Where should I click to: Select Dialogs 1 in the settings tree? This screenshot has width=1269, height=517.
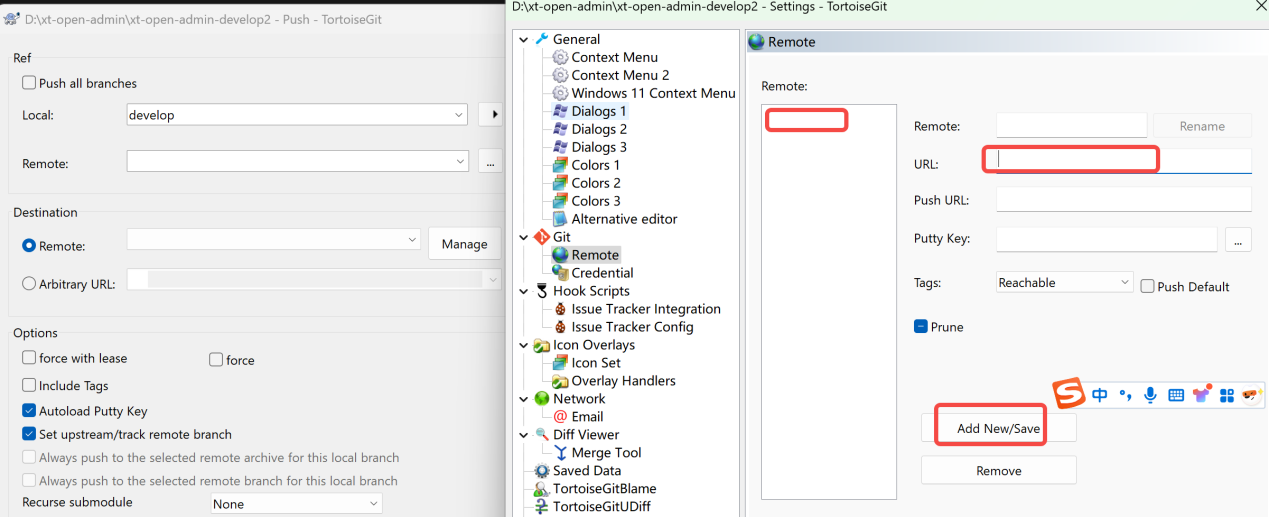coord(599,111)
